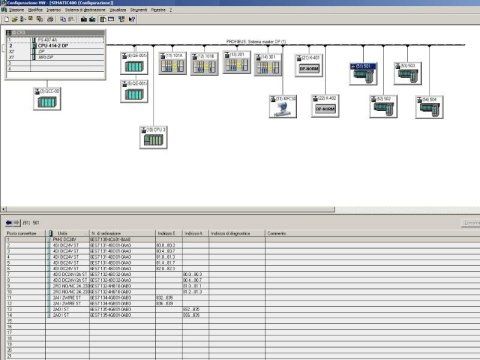The height and width of the screenshot is (360, 480).
Task: Open the Finestra menu
Action: [158, 10]
